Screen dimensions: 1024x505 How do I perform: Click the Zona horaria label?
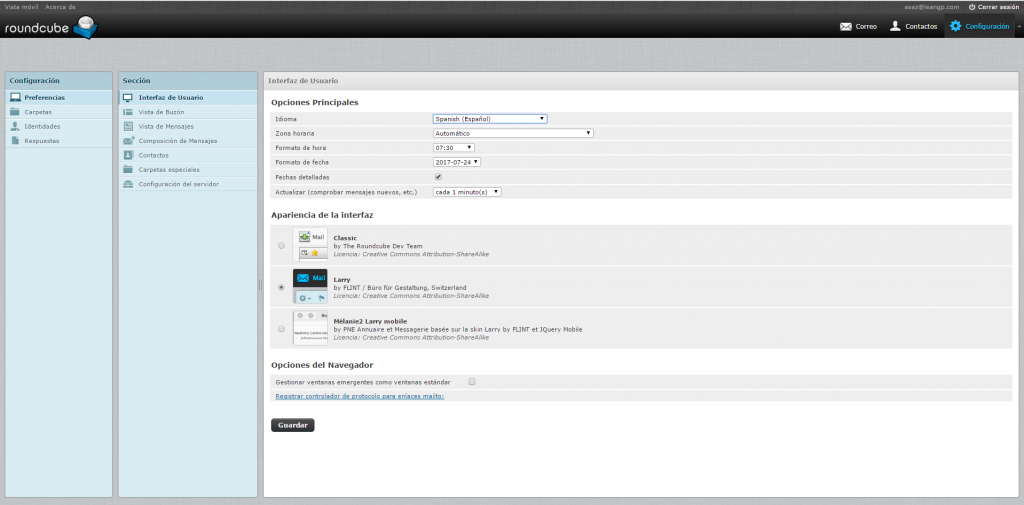295,133
